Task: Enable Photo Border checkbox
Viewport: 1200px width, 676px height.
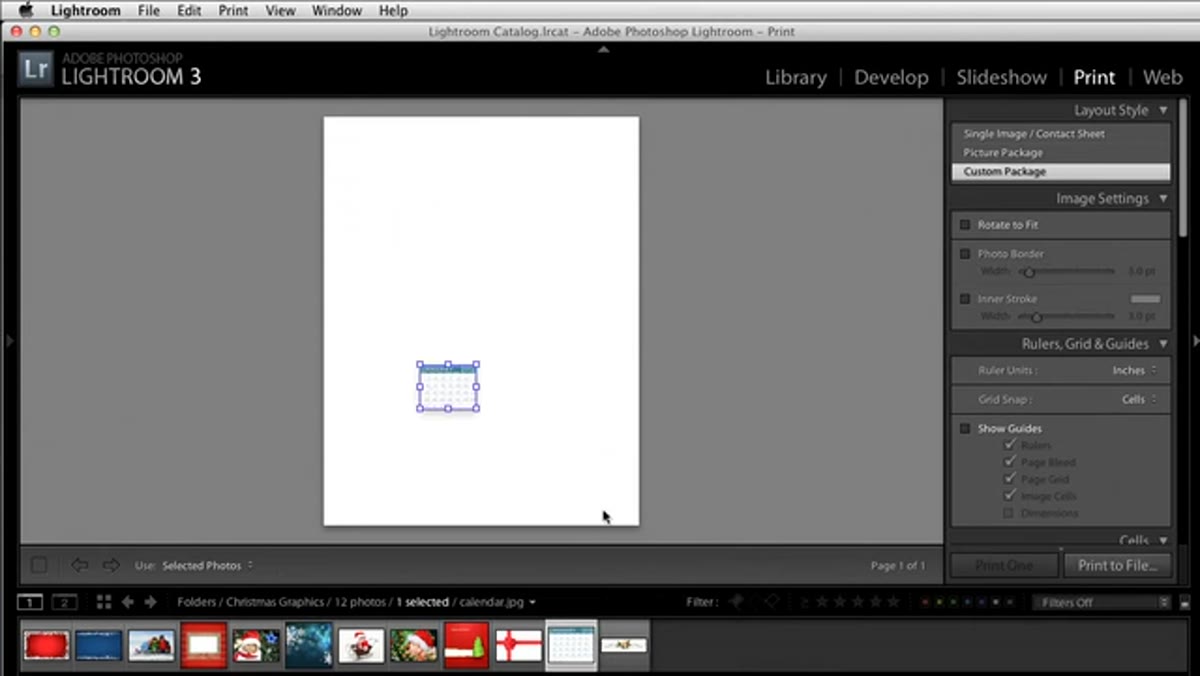Action: coord(965,254)
